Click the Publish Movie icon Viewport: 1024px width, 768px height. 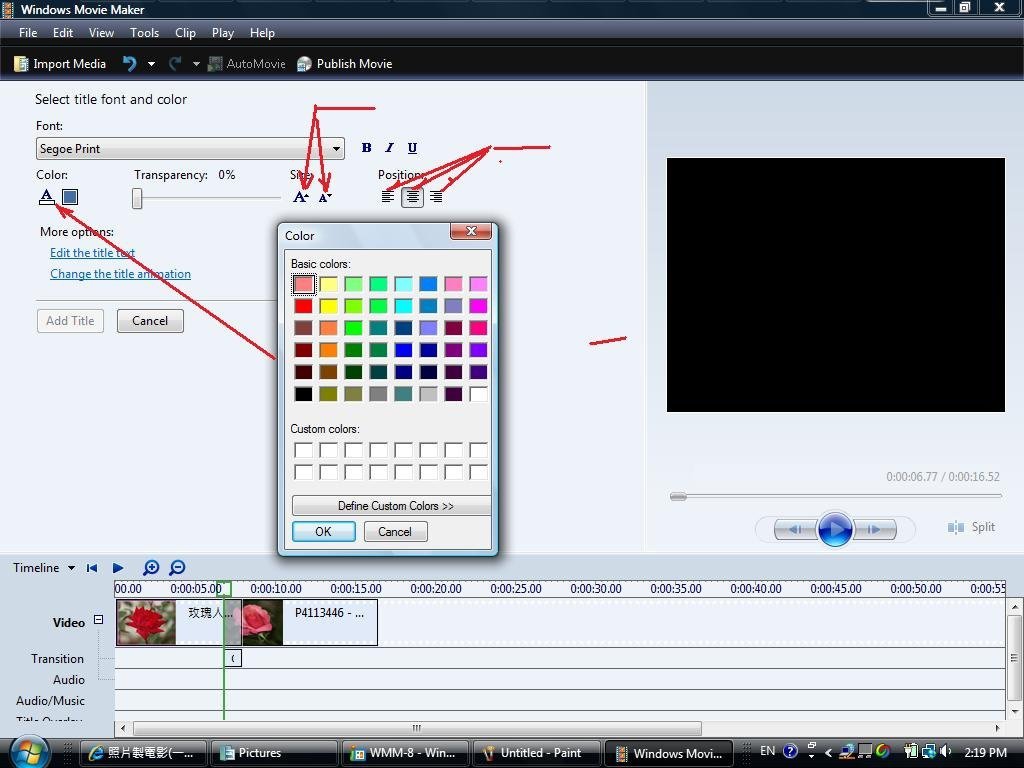[304, 64]
